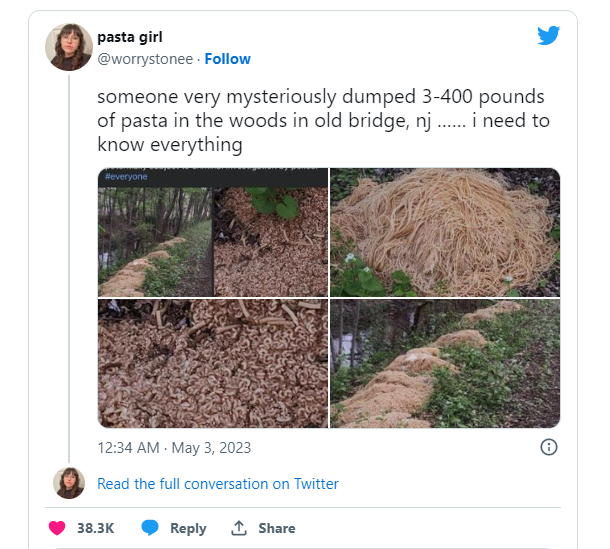Viewport: 610px width, 549px height.
Task: Click the Twitter bird logo icon
Action: pos(549,35)
